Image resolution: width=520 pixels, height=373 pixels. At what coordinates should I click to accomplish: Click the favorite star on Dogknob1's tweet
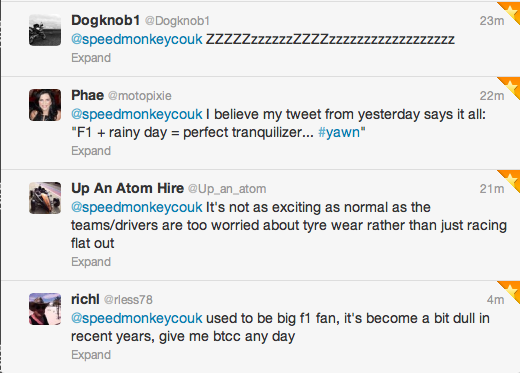512,11
